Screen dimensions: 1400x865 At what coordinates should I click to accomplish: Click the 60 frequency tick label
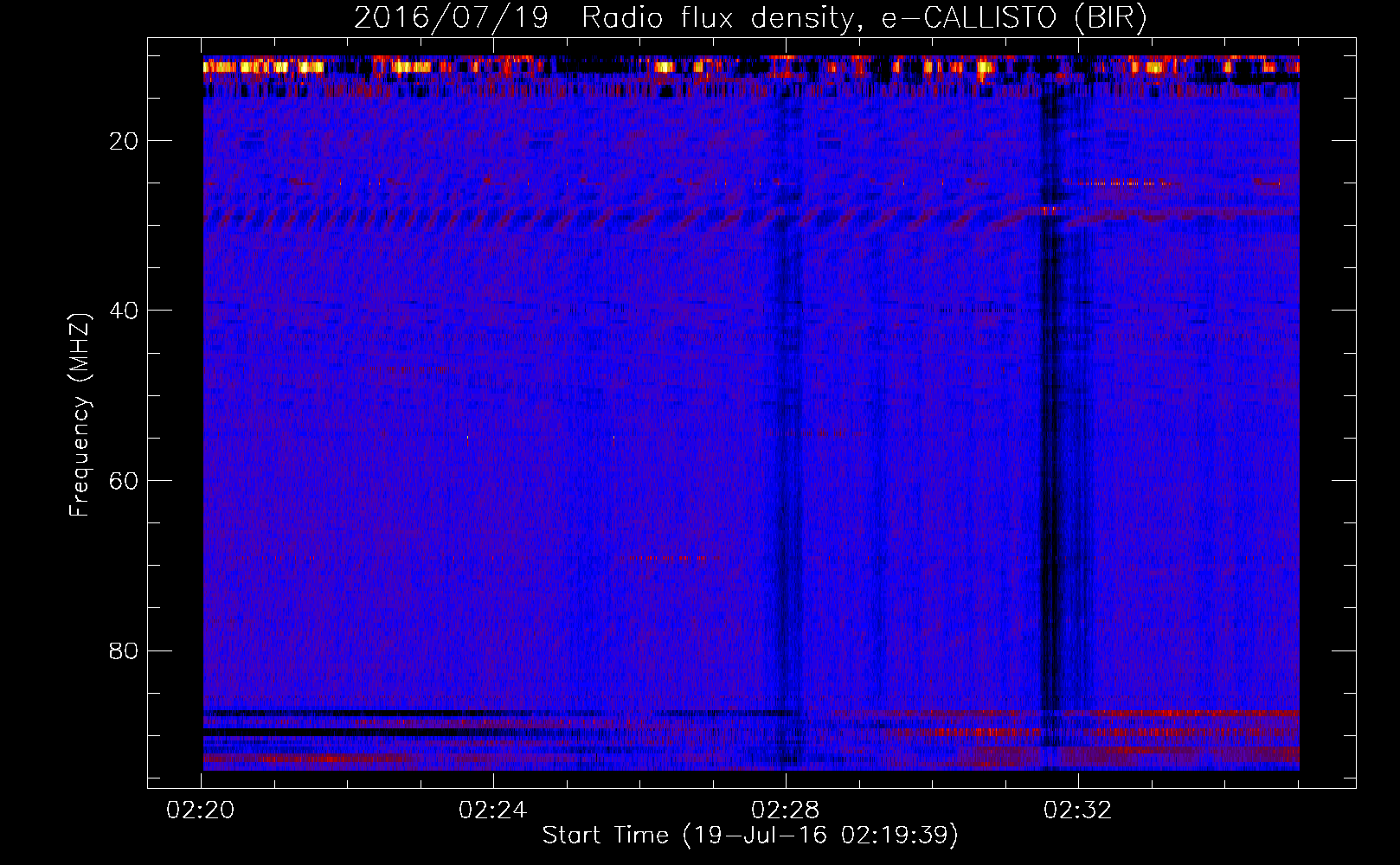tap(125, 481)
